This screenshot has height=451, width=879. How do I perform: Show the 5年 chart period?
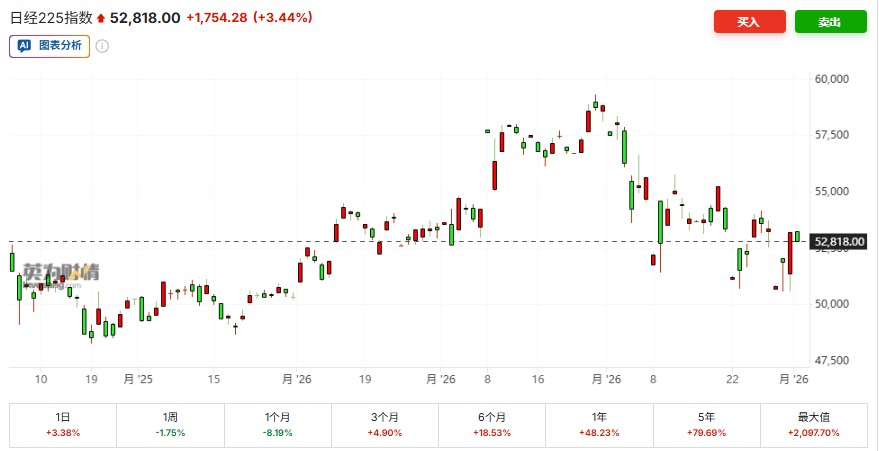[707, 425]
